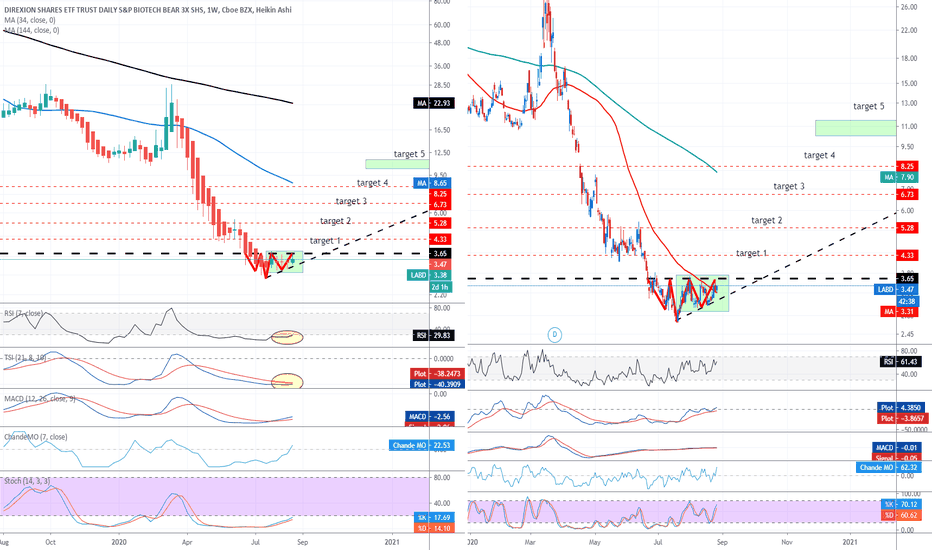Click the ChandeMO (7, close) legend

pos(36,436)
